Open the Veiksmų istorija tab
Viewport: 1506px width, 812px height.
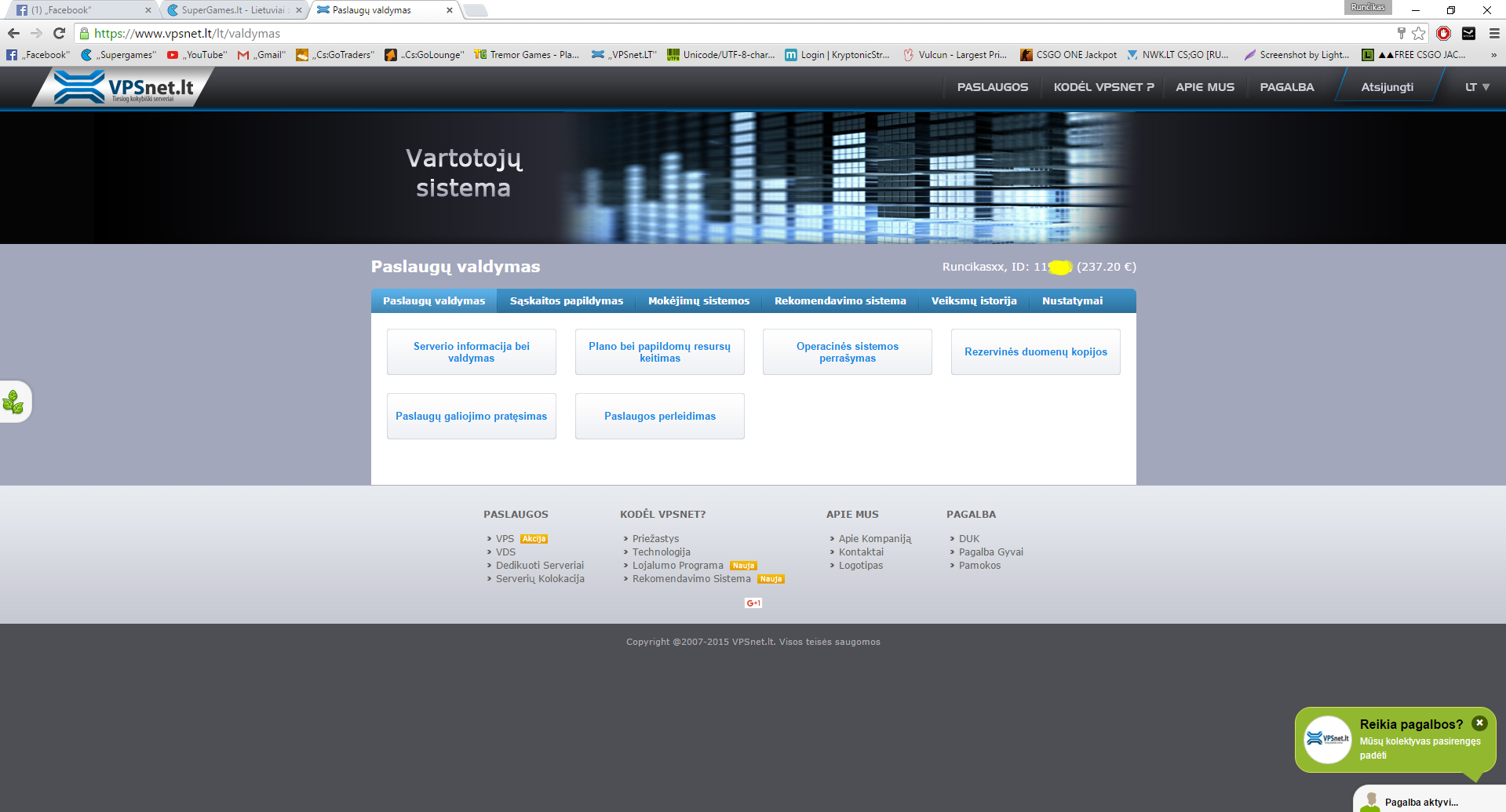tap(974, 300)
